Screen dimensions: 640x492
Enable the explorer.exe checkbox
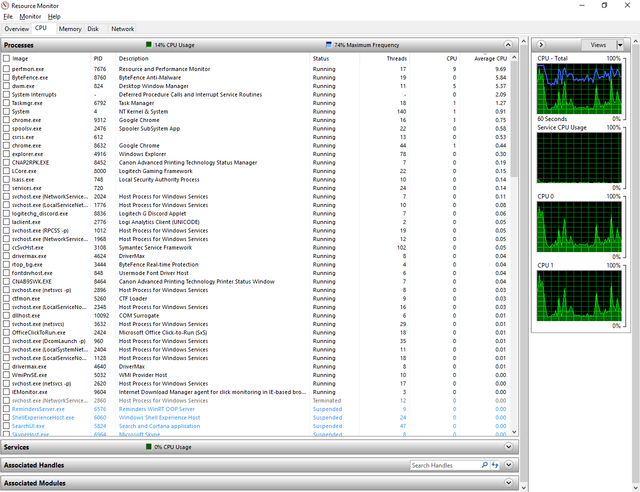click(x=7, y=154)
